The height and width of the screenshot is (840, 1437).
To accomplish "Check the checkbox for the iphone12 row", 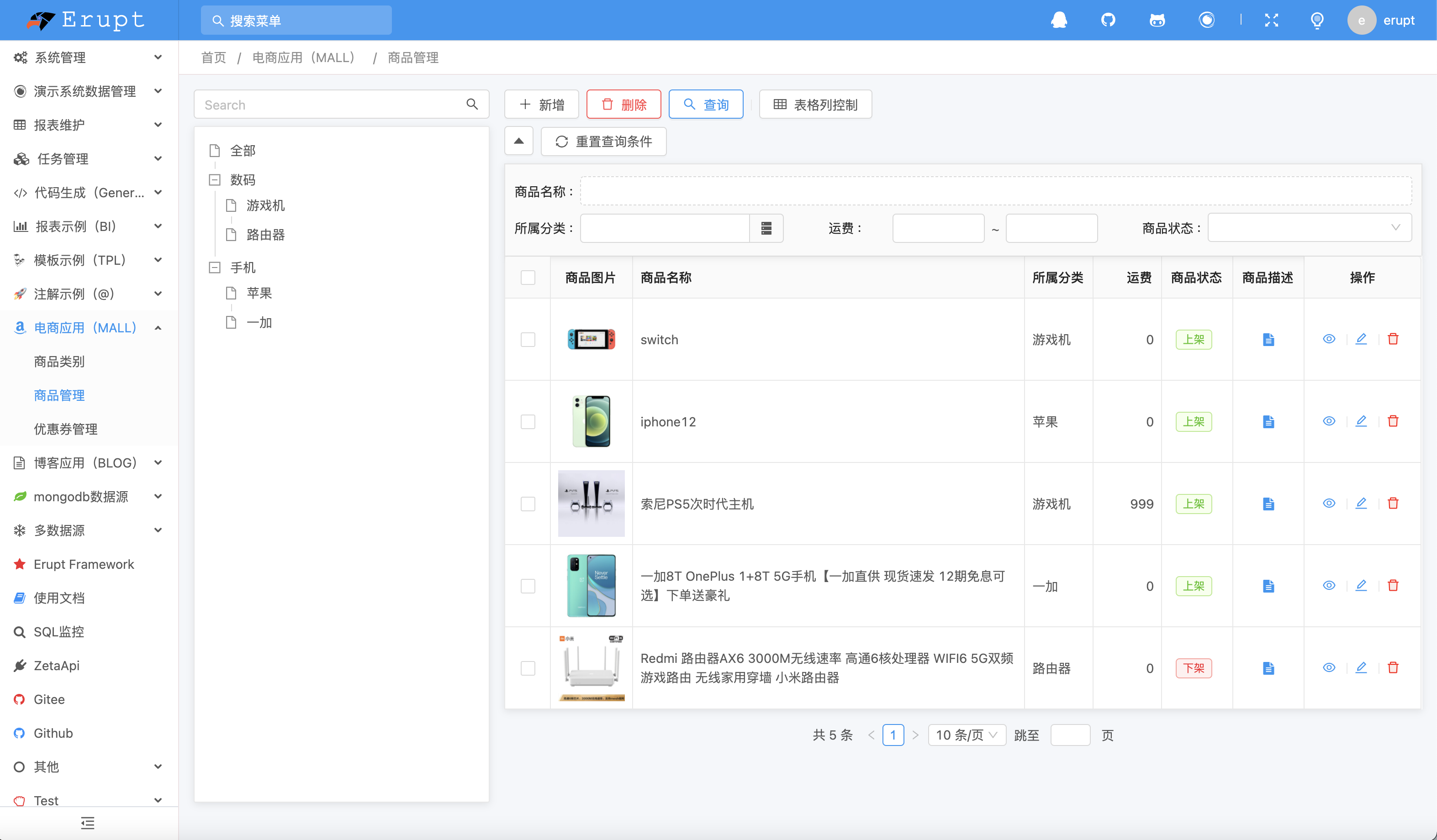I will tap(528, 422).
